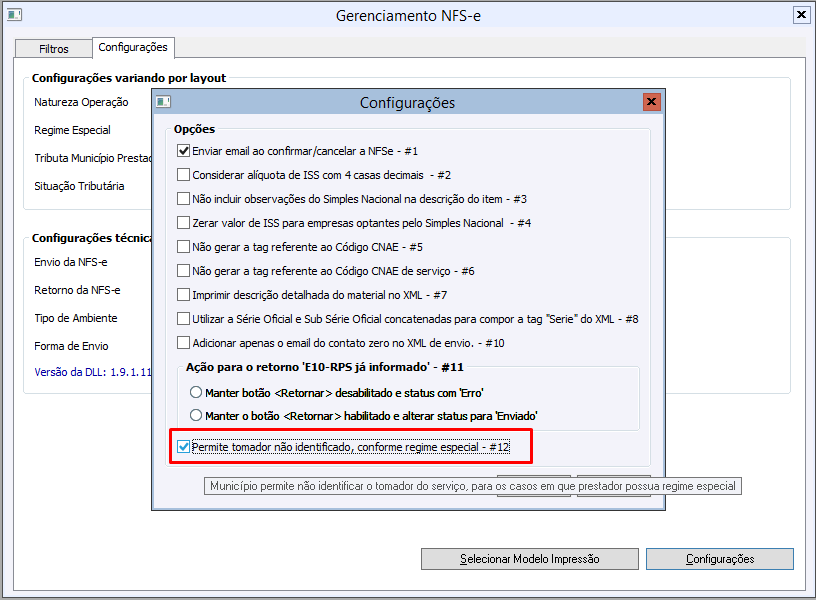The height and width of the screenshot is (600, 816).
Task: Select the Configurações tab
Action: pyautogui.click(x=133, y=47)
